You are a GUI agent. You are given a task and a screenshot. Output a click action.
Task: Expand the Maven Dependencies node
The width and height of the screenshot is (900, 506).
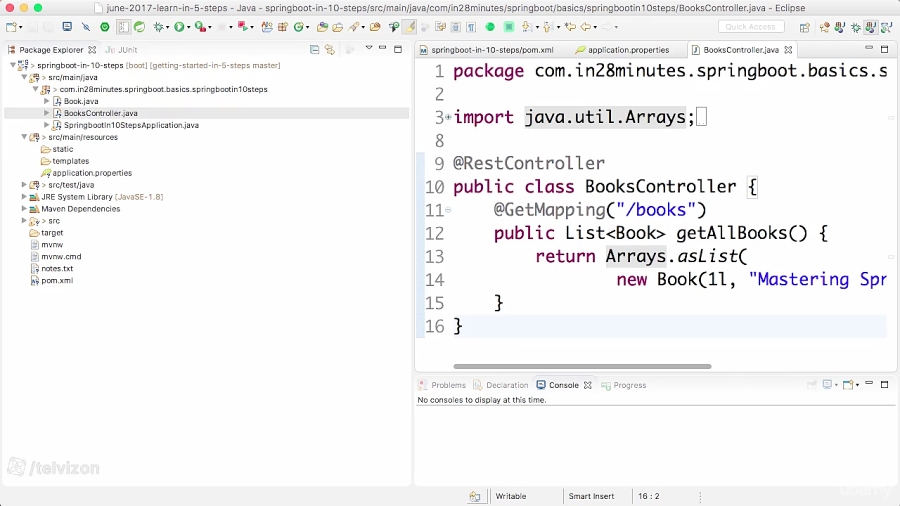click(x=24, y=209)
